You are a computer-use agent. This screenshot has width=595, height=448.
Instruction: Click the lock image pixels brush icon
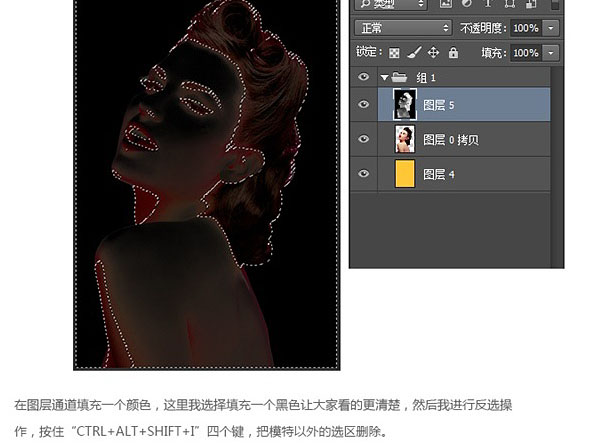(414, 52)
